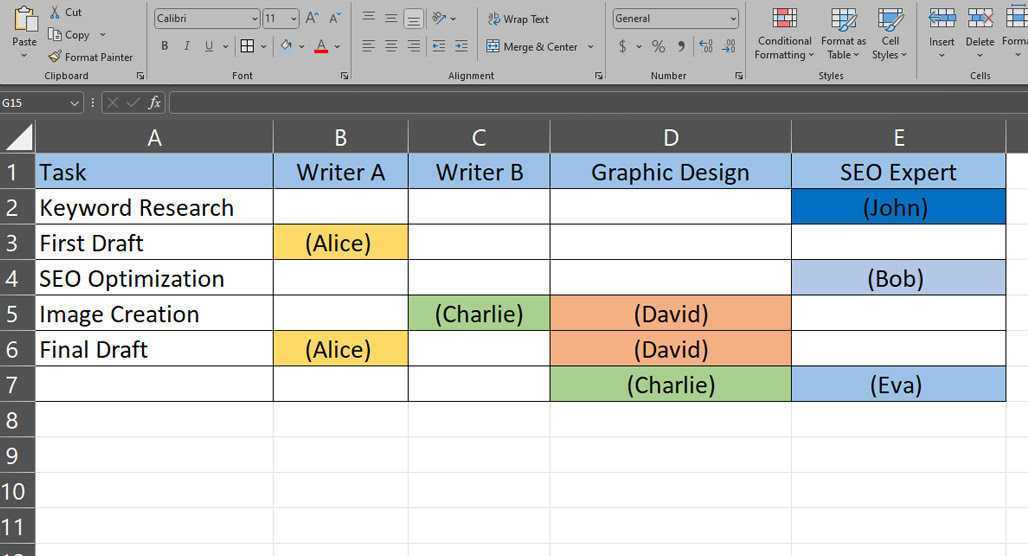The height and width of the screenshot is (556, 1028).
Task: Increase font size with larger A icon
Action: pos(312,18)
